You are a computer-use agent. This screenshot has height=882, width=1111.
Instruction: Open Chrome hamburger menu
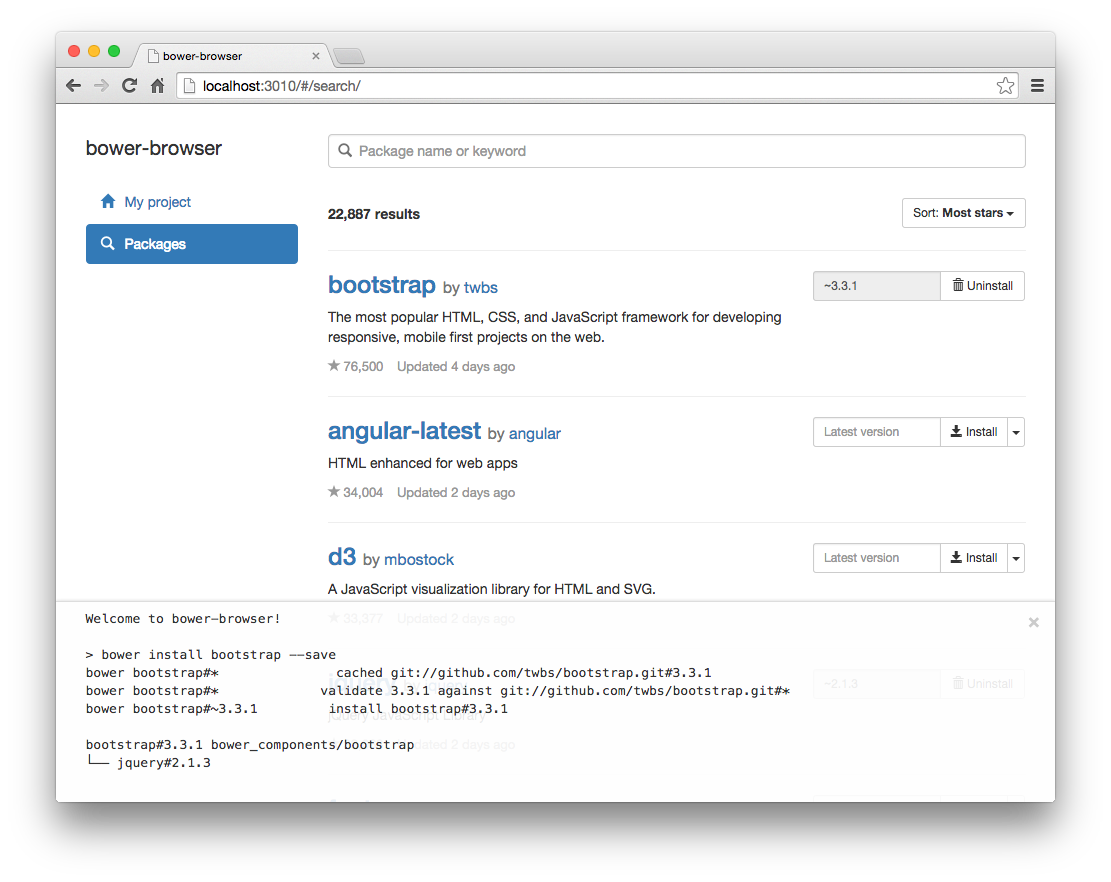[1037, 86]
